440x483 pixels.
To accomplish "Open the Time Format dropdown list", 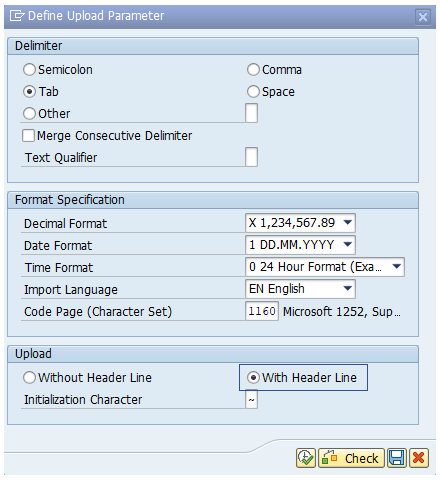I will tap(325, 267).
